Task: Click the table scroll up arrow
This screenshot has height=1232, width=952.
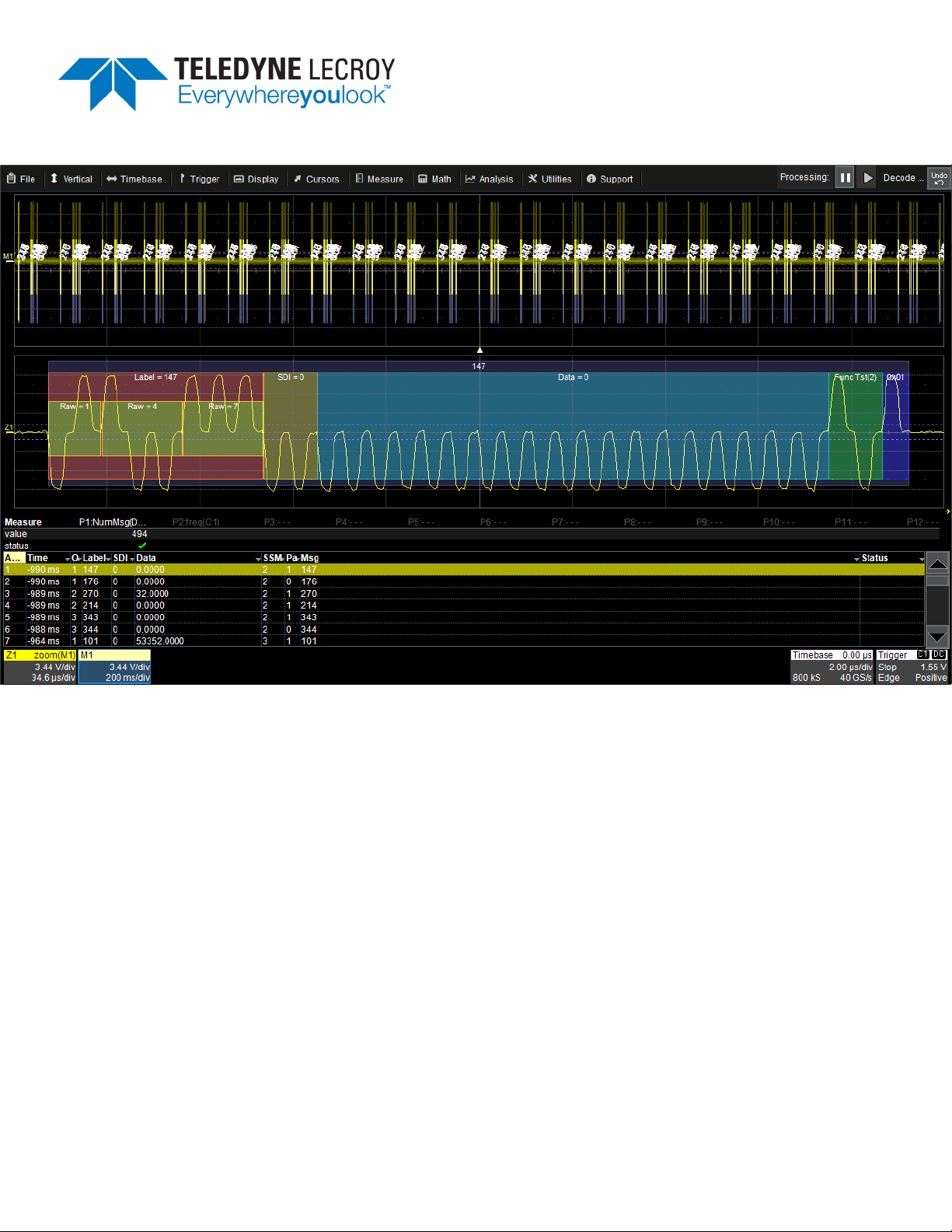Action: [x=938, y=564]
